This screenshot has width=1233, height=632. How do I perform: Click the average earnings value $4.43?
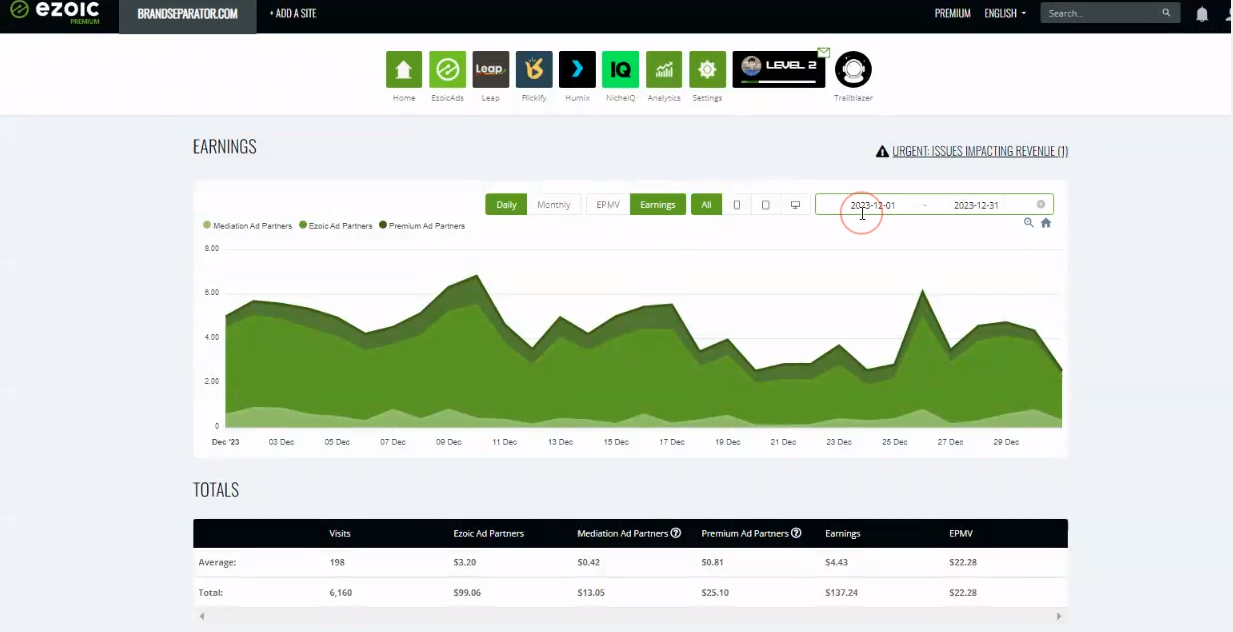click(x=837, y=562)
